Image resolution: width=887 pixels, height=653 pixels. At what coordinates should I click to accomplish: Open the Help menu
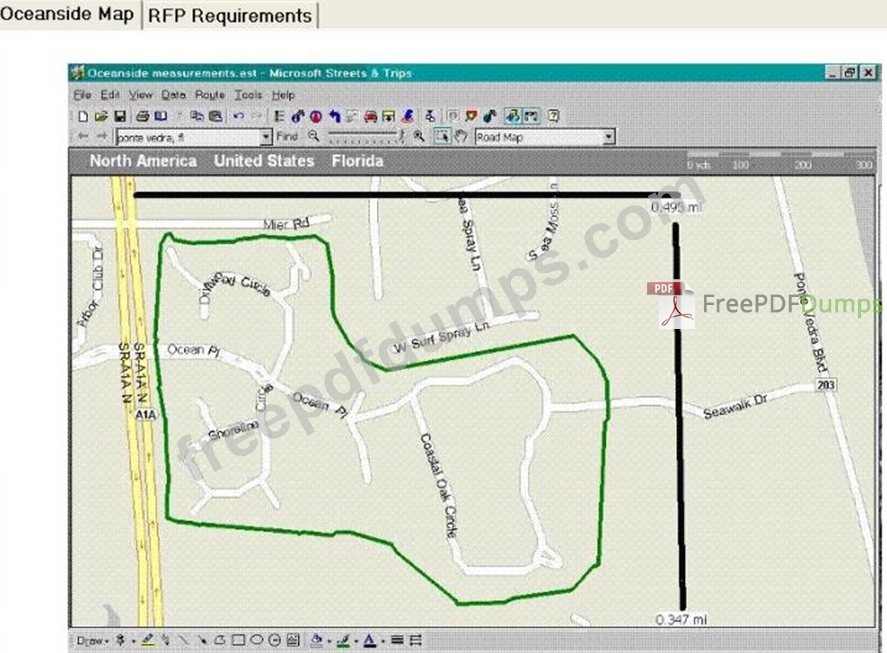click(283, 95)
